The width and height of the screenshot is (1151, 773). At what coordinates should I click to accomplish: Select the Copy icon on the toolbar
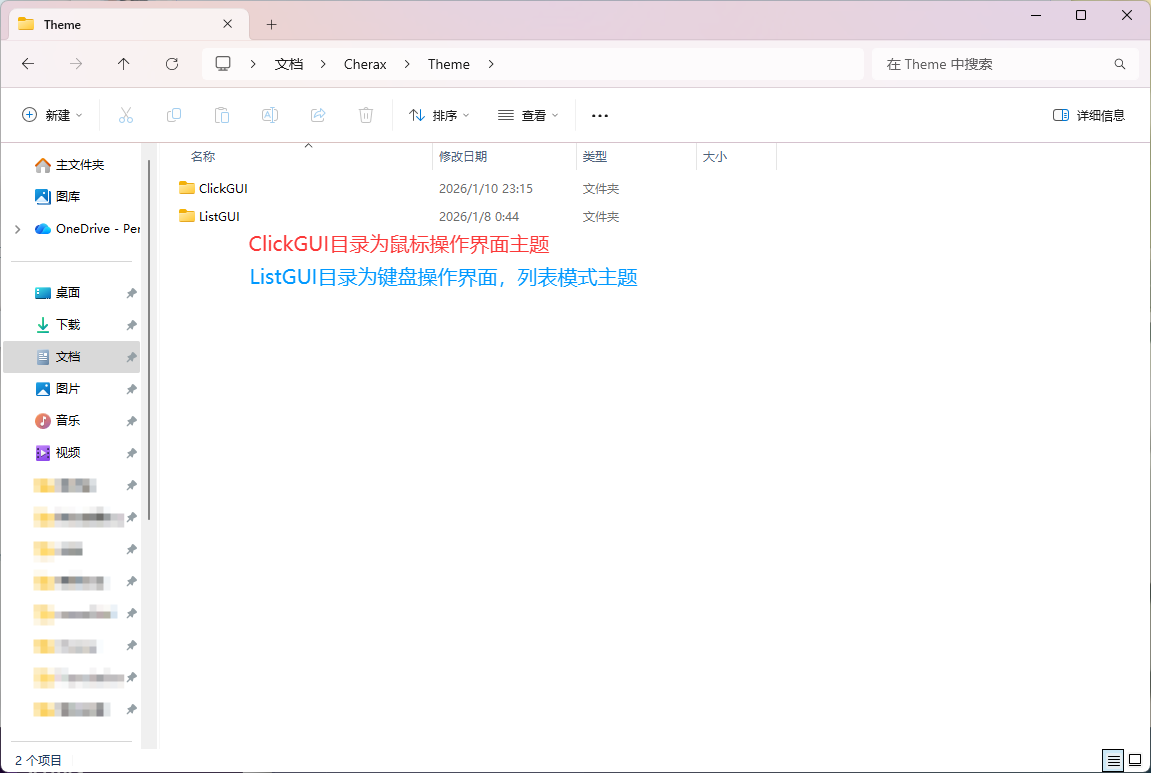coord(174,115)
